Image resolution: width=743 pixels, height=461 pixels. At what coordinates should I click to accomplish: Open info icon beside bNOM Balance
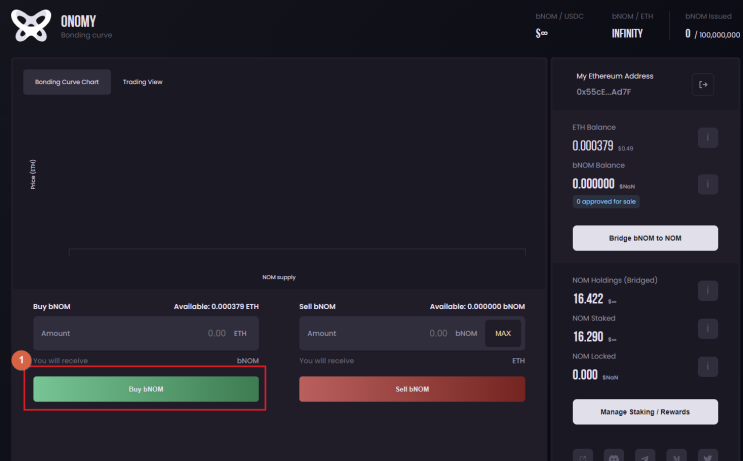click(x=707, y=184)
